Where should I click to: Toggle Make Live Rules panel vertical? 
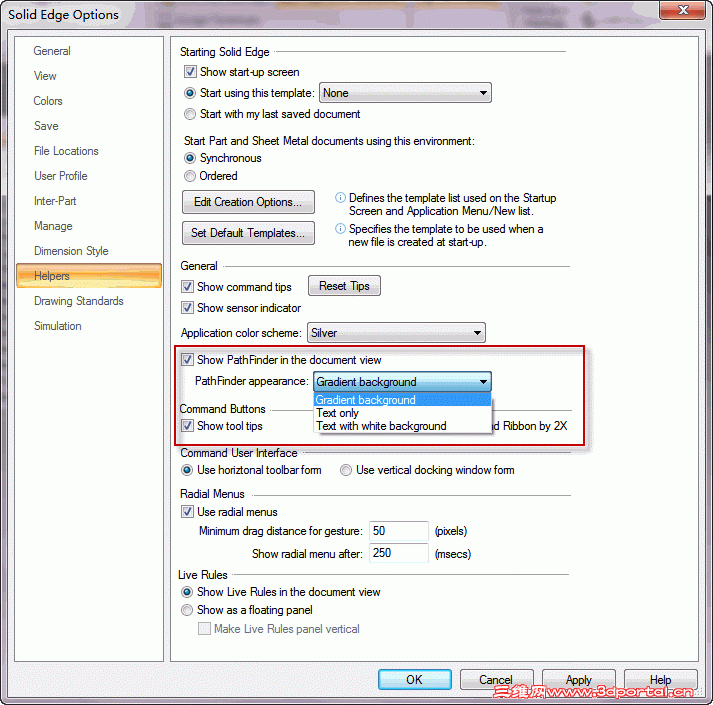[204, 629]
